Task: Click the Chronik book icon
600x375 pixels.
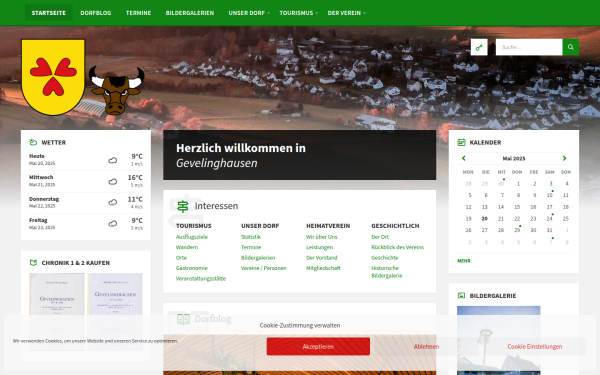Action: 33,262
